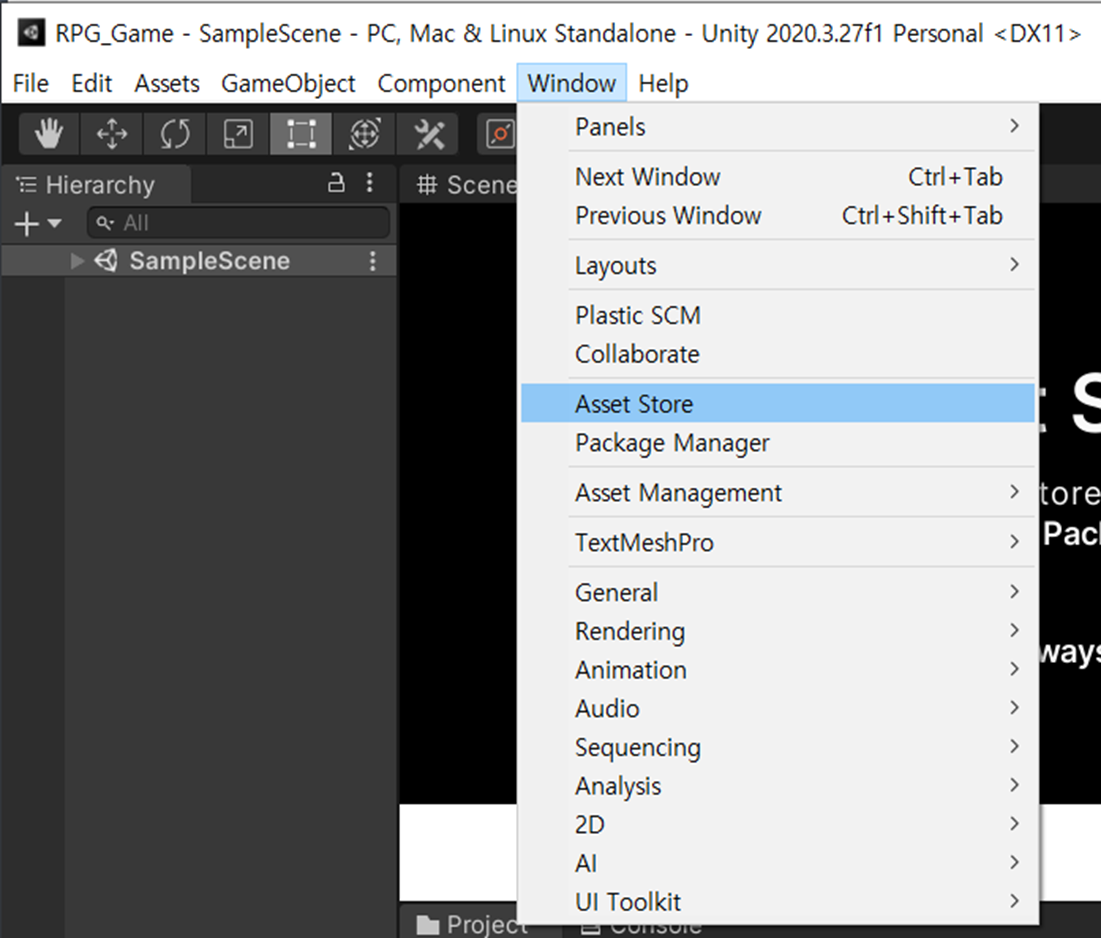Expand the Sequencing submenu
1101x938 pixels.
pyautogui.click(x=778, y=747)
